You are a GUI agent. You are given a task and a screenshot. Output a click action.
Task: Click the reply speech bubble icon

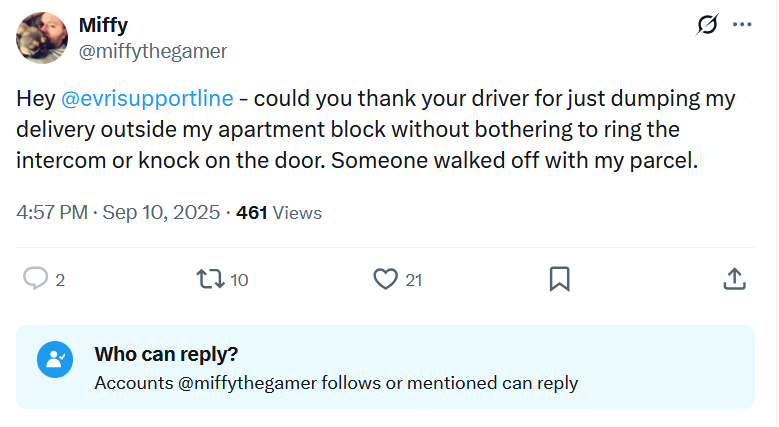point(36,279)
